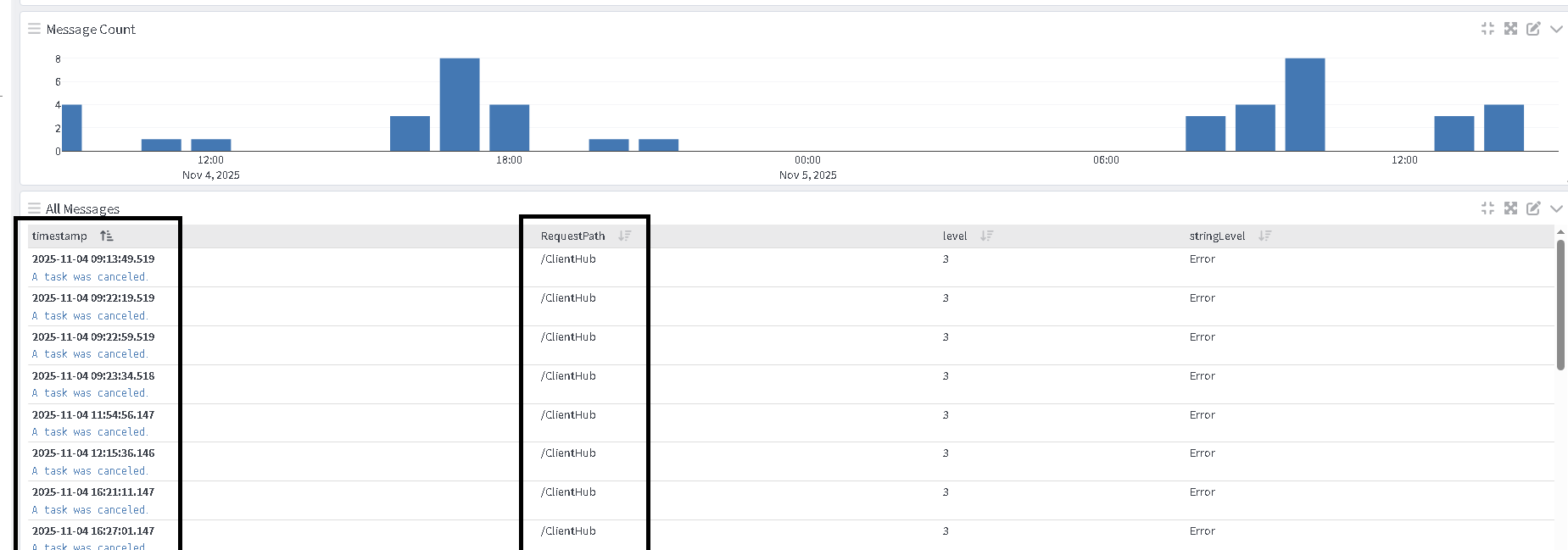The width and height of the screenshot is (1568, 550).
Task: Expand the 2025-11-04 09:13:49.519 message row
Action: 93,259
